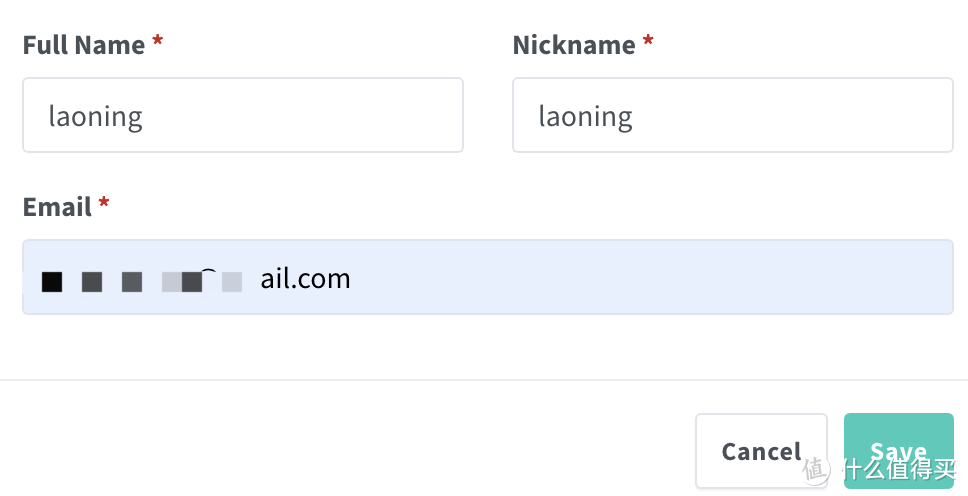Click the ail.com text in Email field
The image size is (968, 496).
click(306, 279)
